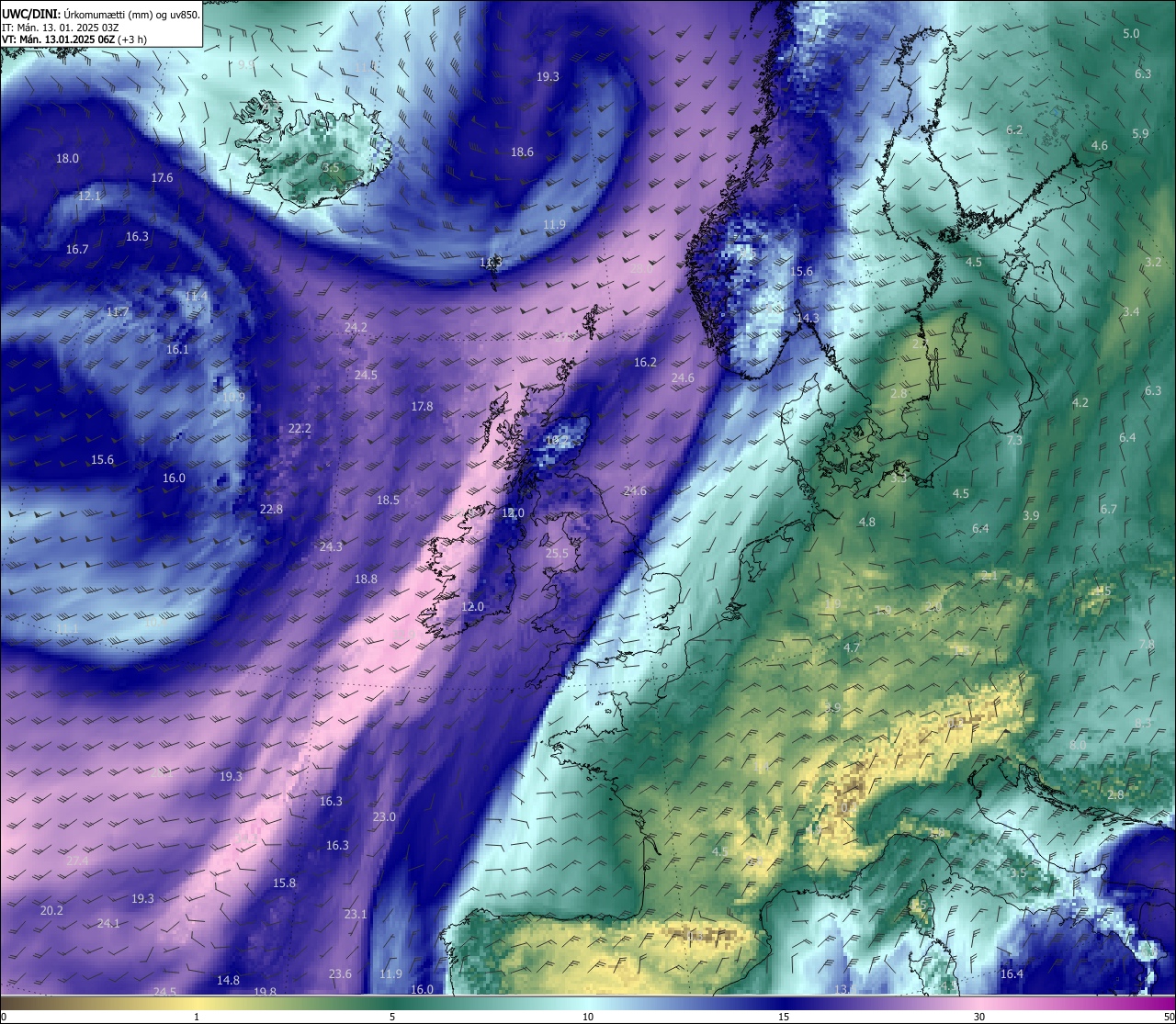Click the 24.2 value on the map
This screenshot has width=1176, height=1024.
tap(356, 328)
